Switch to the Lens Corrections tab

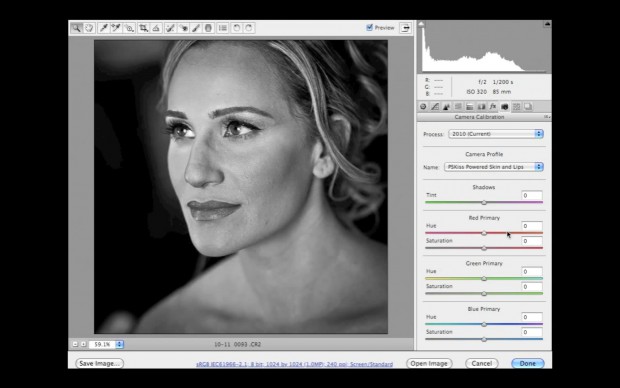pos(481,106)
